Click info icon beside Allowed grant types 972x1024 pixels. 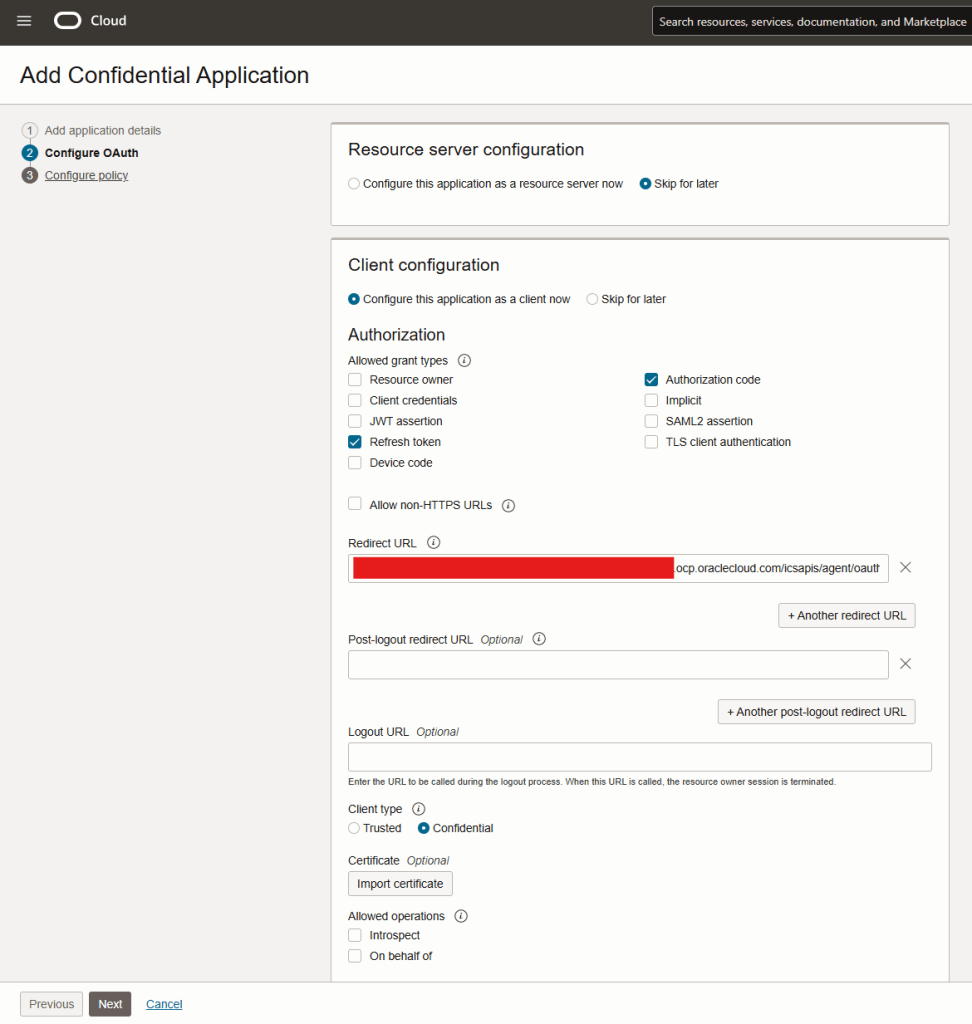464,361
